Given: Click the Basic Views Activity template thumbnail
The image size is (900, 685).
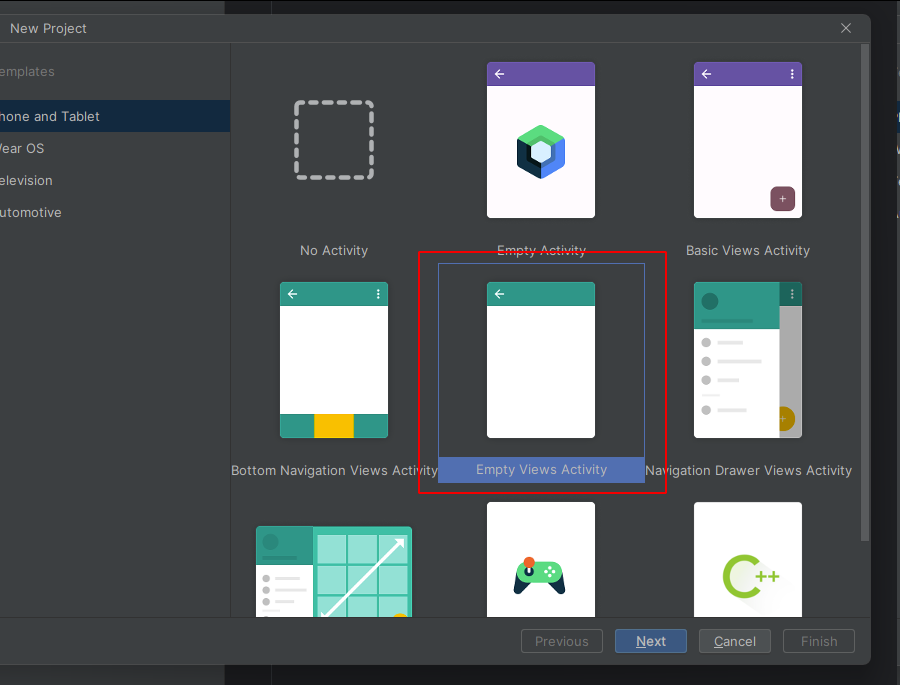Looking at the screenshot, I should tap(747, 140).
